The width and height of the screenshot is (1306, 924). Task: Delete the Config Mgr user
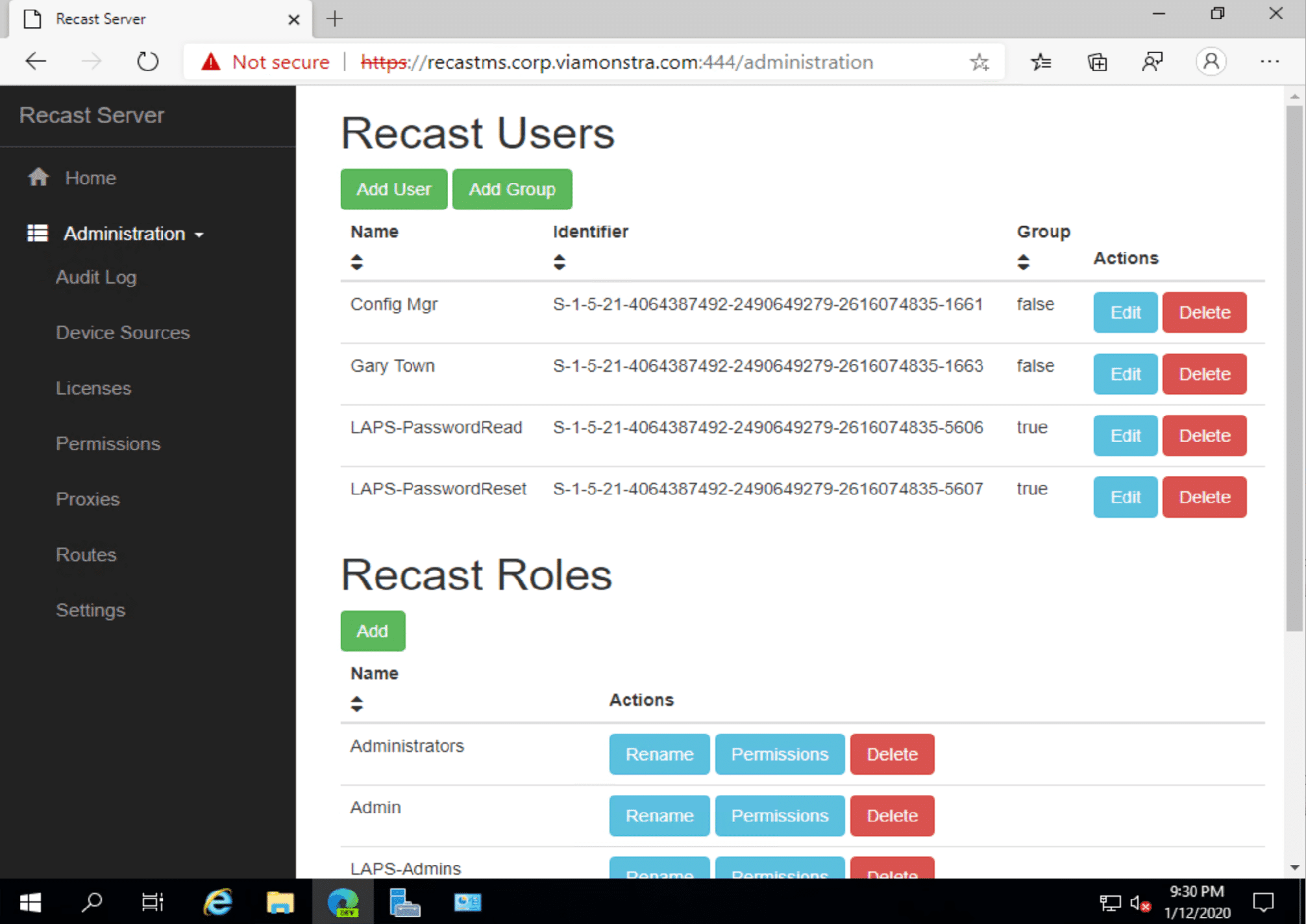coord(1204,312)
